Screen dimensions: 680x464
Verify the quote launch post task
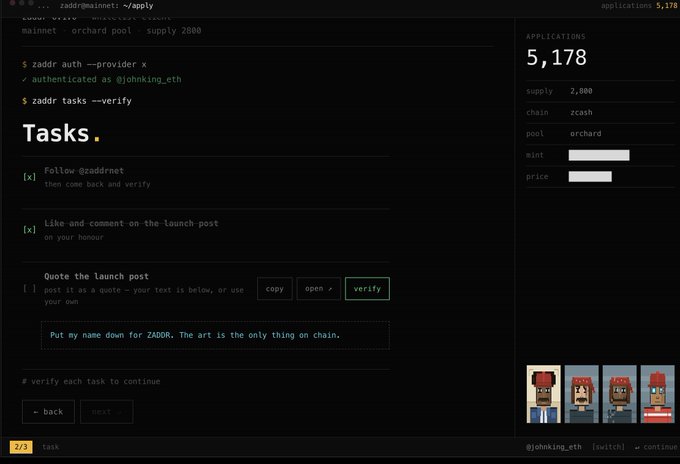[367, 289]
